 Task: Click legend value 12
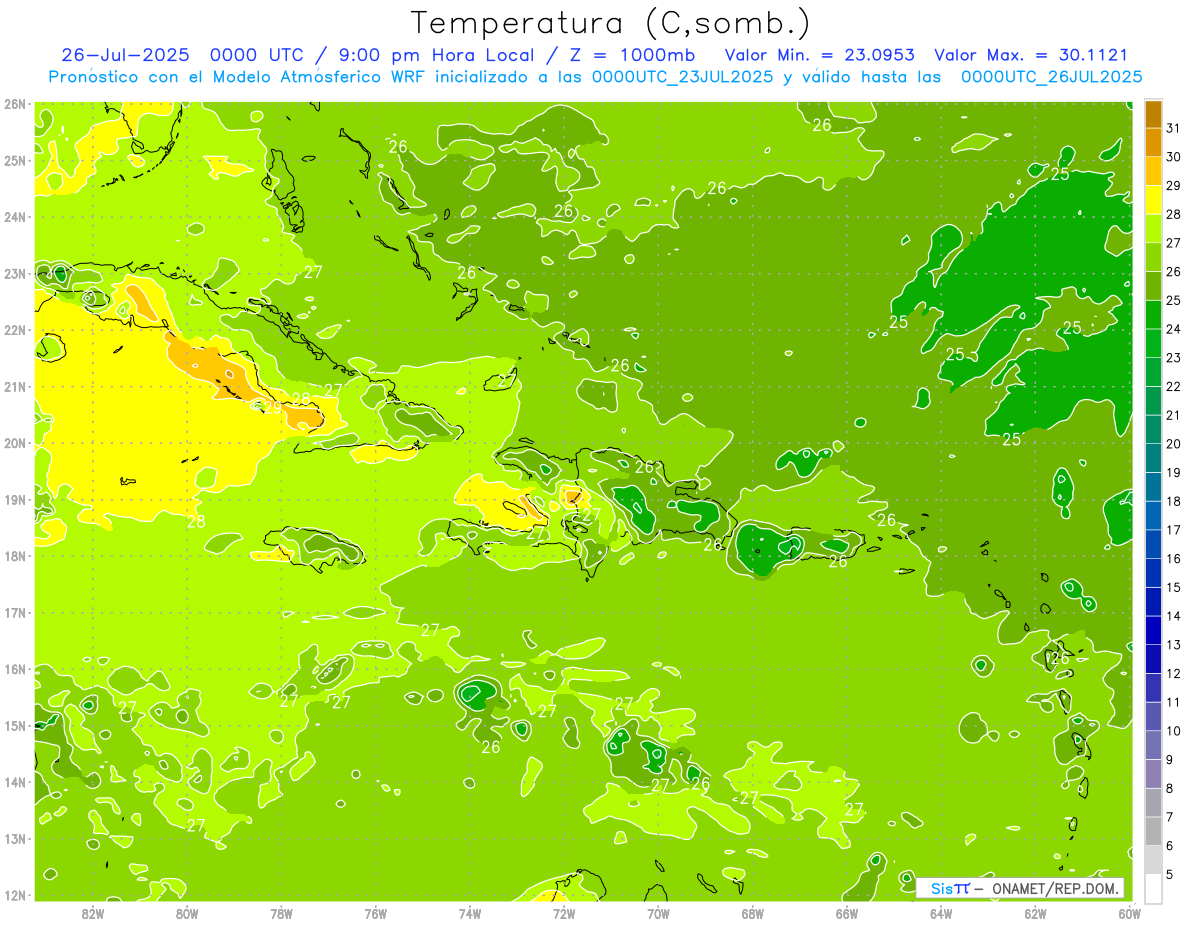(1174, 674)
